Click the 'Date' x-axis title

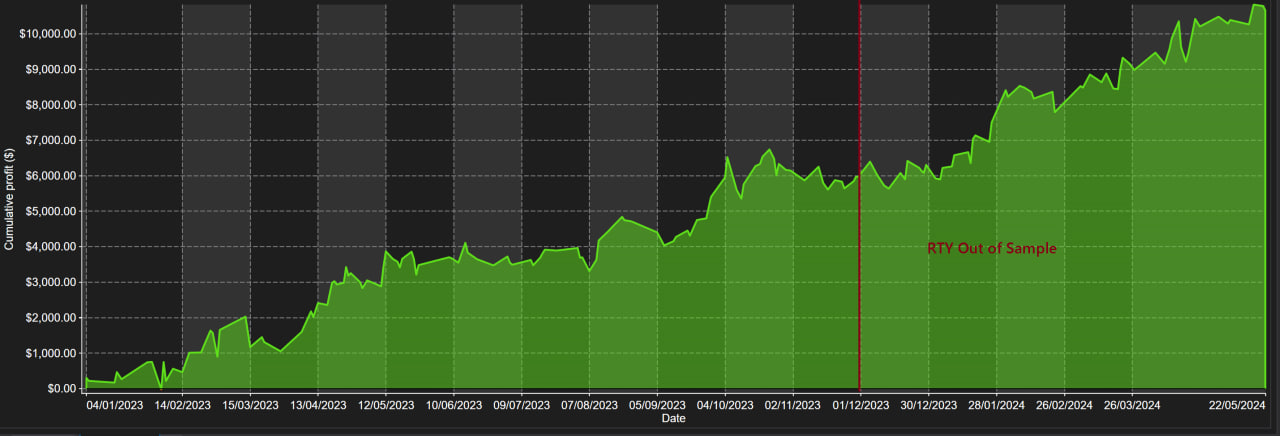(x=674, y=419)
